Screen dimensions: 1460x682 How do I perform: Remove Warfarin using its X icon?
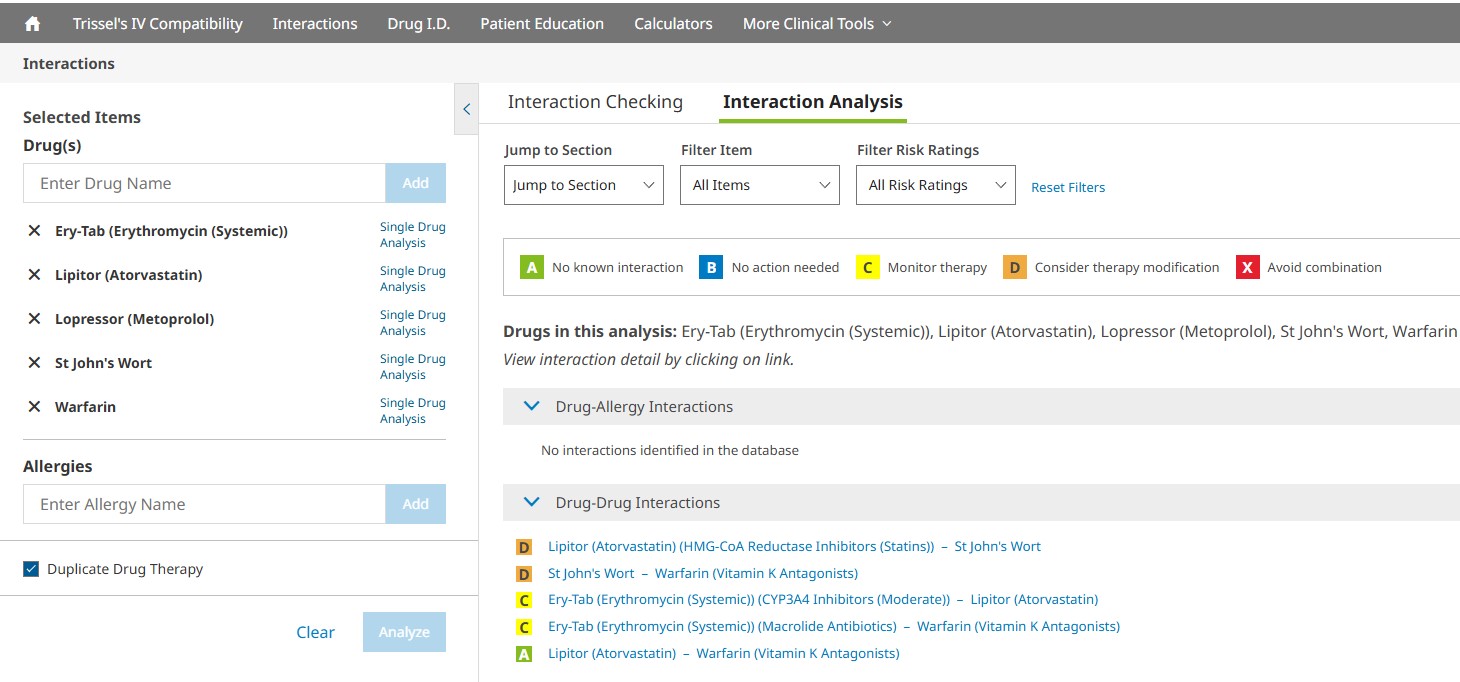point(34,407)
